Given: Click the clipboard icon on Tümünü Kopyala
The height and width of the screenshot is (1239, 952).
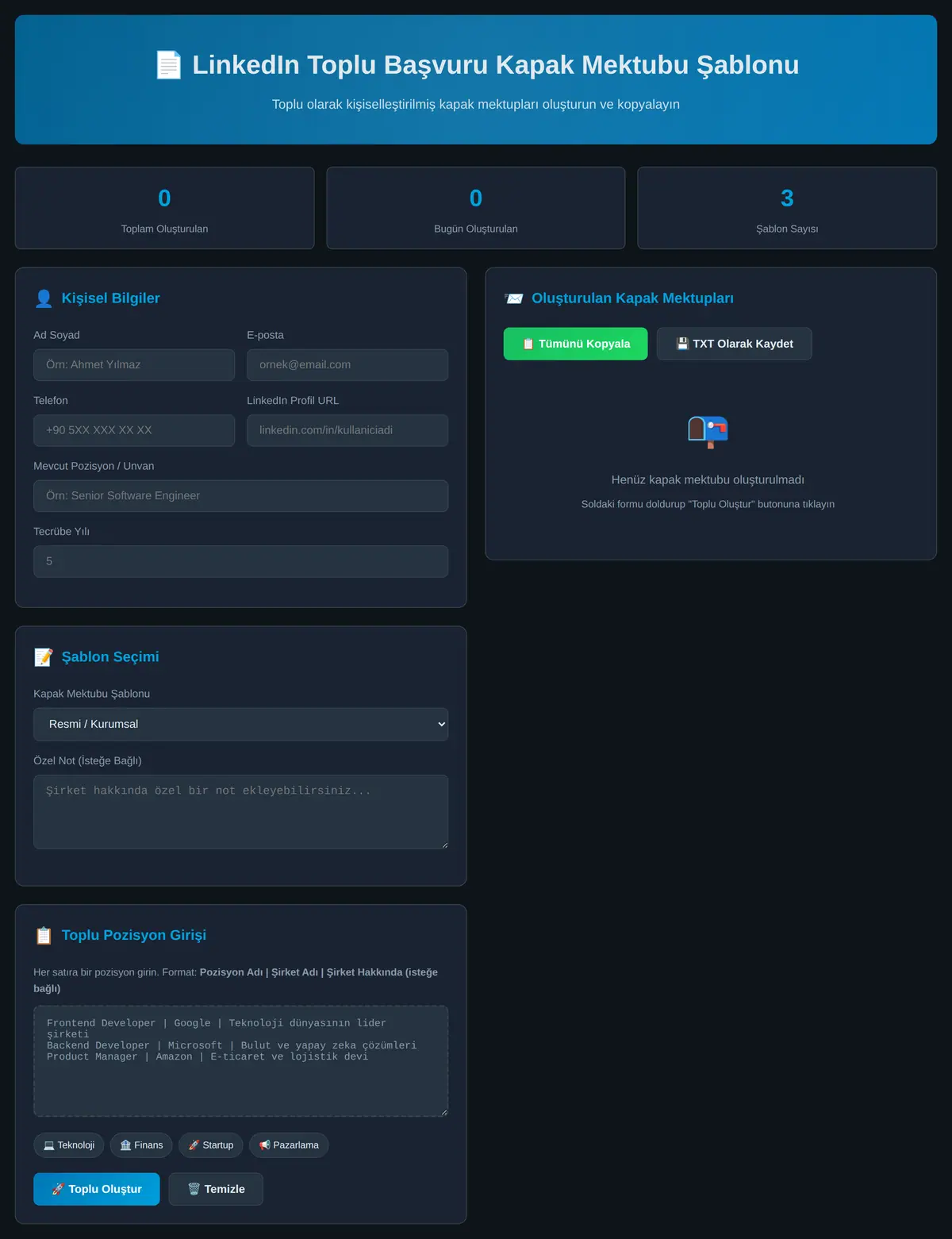Looking at the screenshot, I should 528,344.
